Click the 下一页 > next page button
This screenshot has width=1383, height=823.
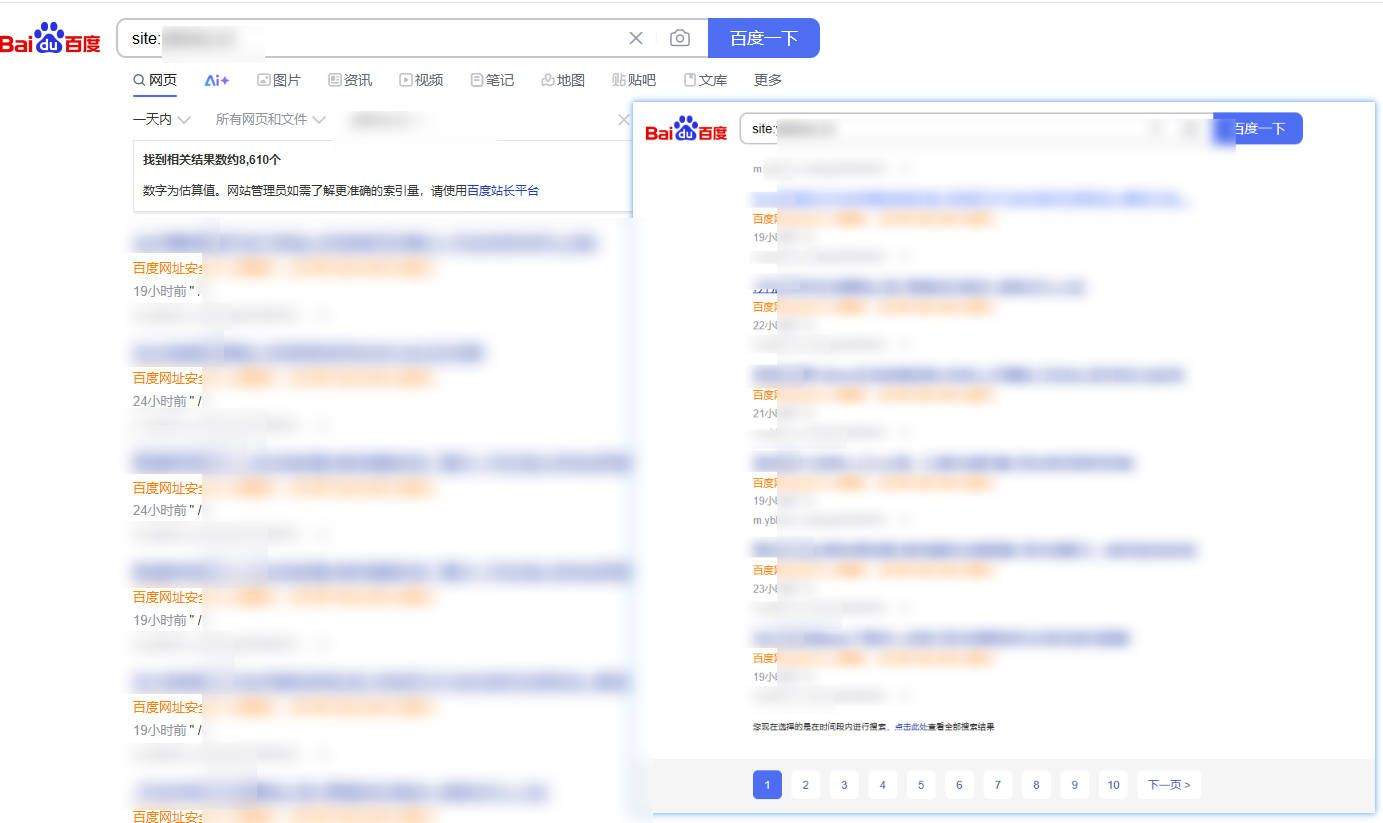1169,785
